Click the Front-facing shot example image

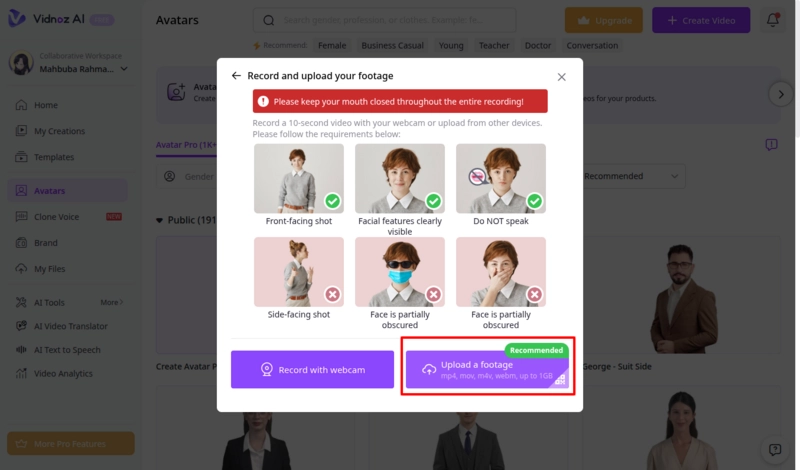pos(298,179)
